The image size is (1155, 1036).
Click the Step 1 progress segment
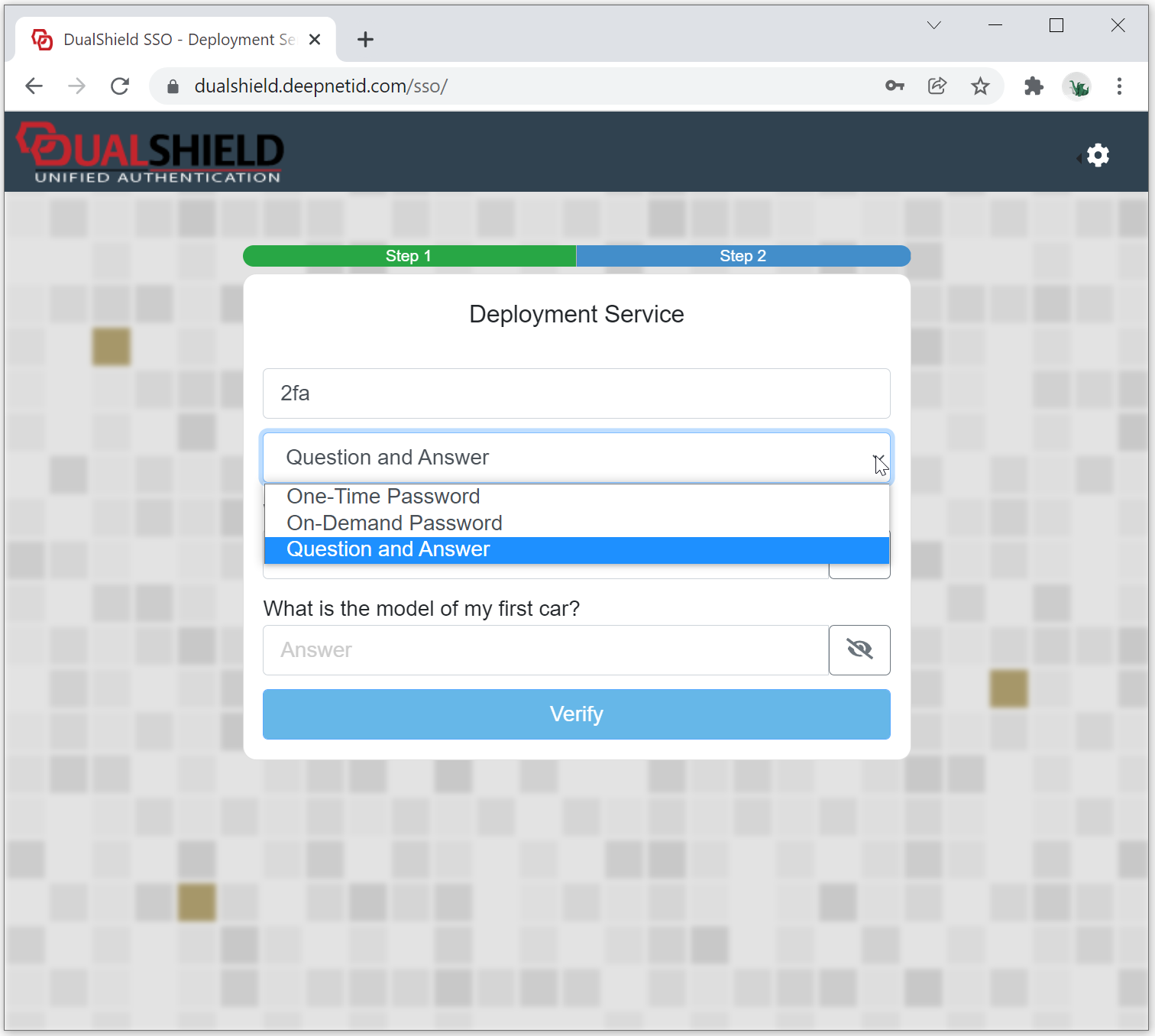409,256
